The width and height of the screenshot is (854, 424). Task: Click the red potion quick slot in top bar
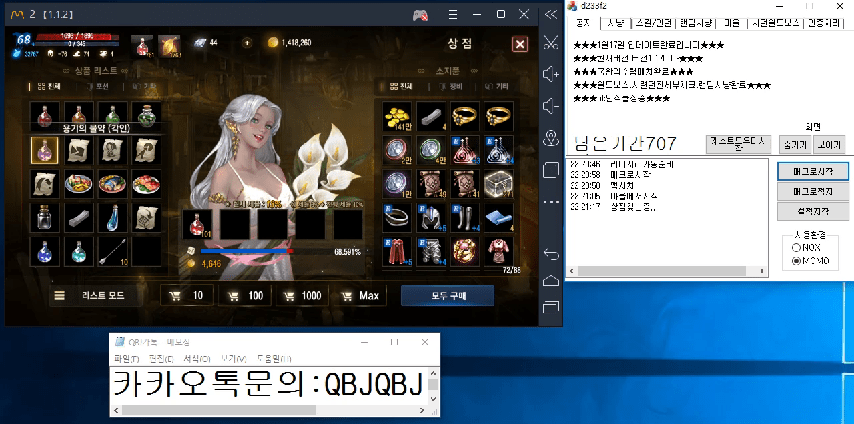tap(142, 46)
